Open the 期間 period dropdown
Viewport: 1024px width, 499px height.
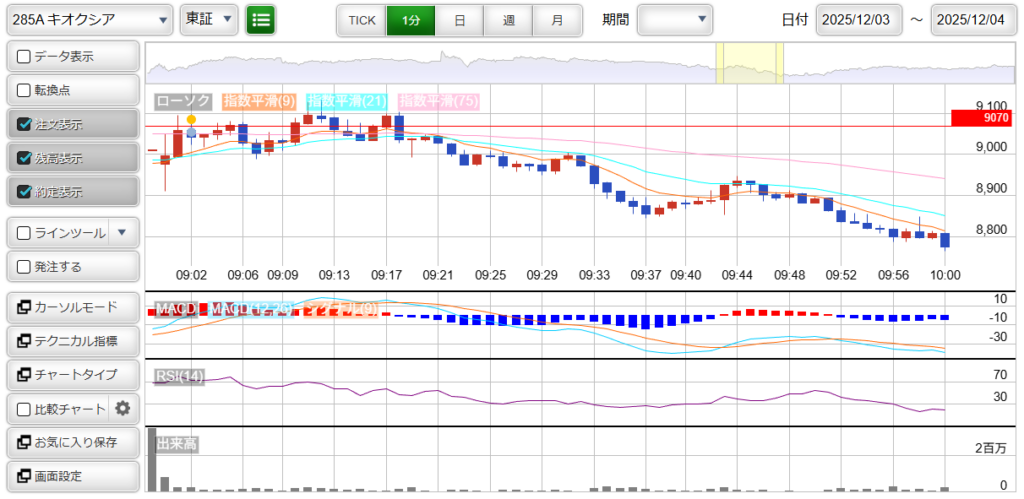(x=675, y=19)
